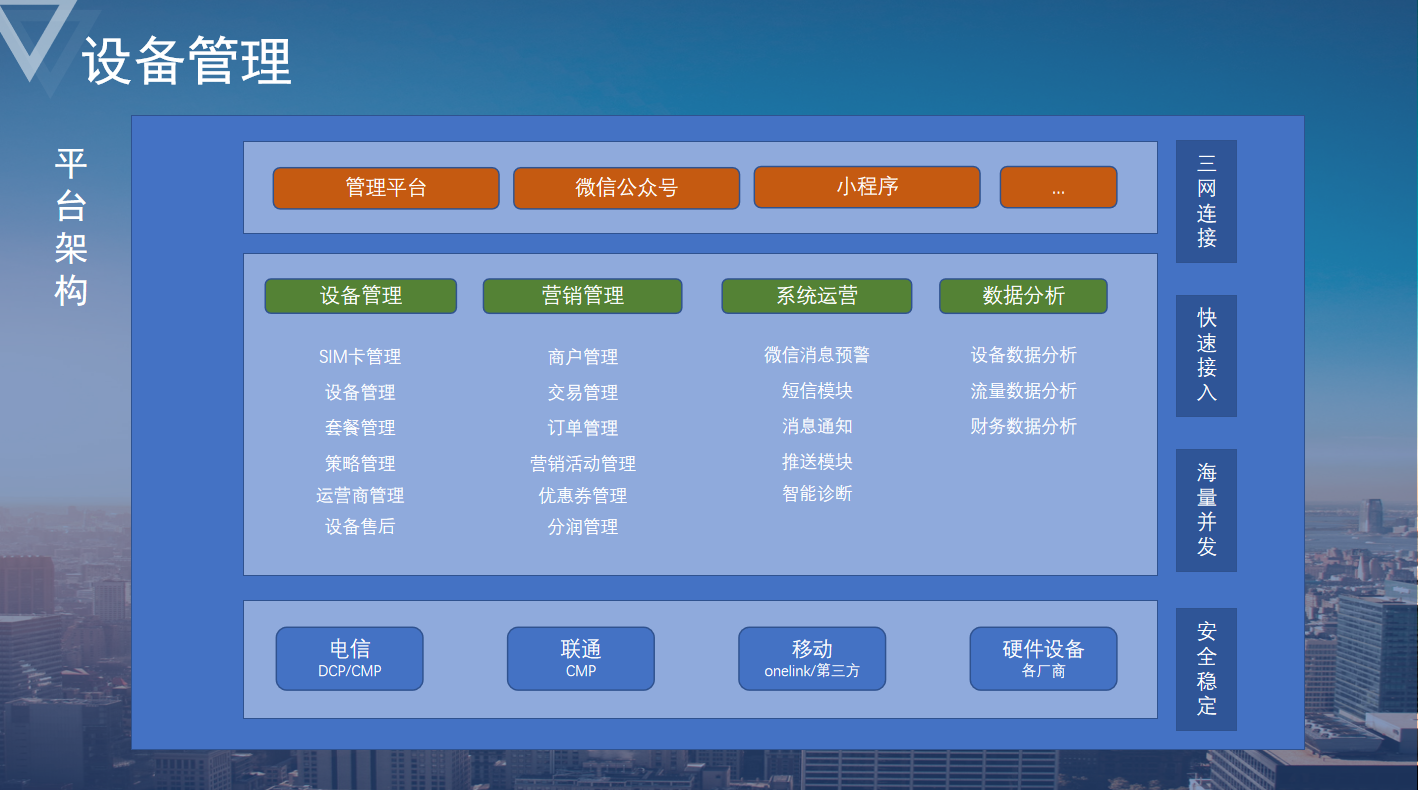Click the 设备管理 slide title
Screen dimensions: 1418x790
coord(187,61)
